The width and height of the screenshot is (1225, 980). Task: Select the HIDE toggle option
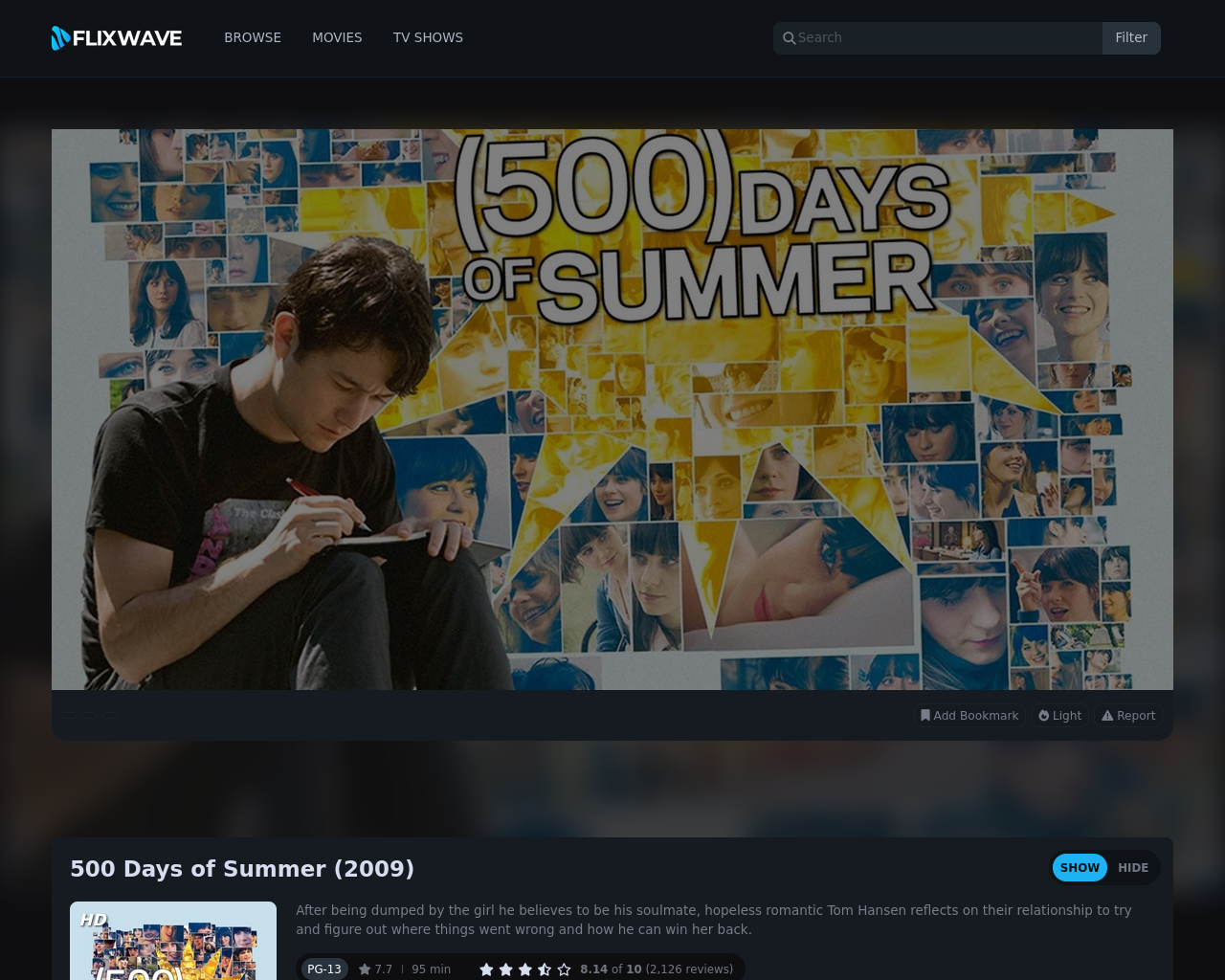[1133, 868]
